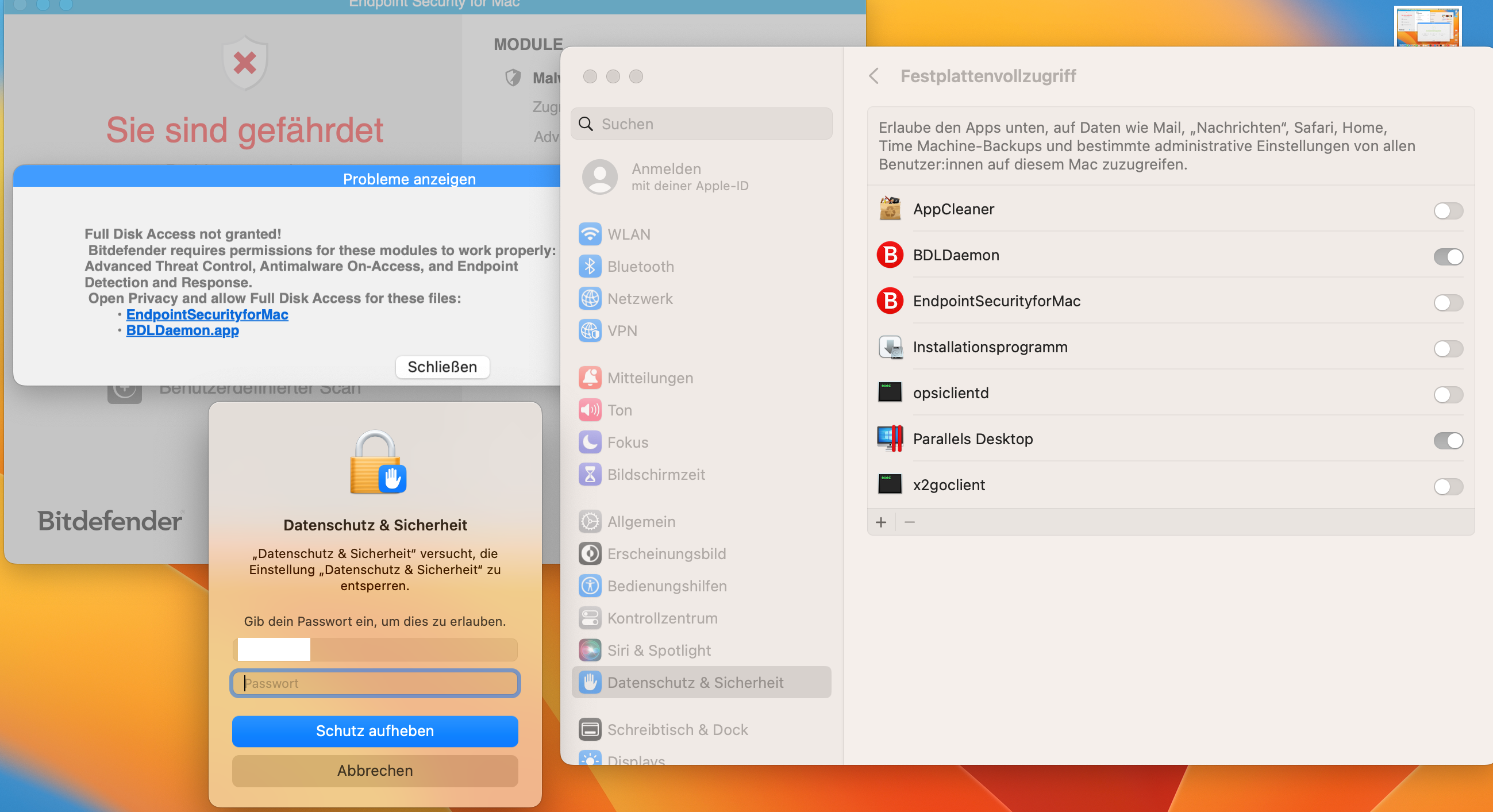Toggle Full Disk Access for AppCleaner

coord(1448,210)
